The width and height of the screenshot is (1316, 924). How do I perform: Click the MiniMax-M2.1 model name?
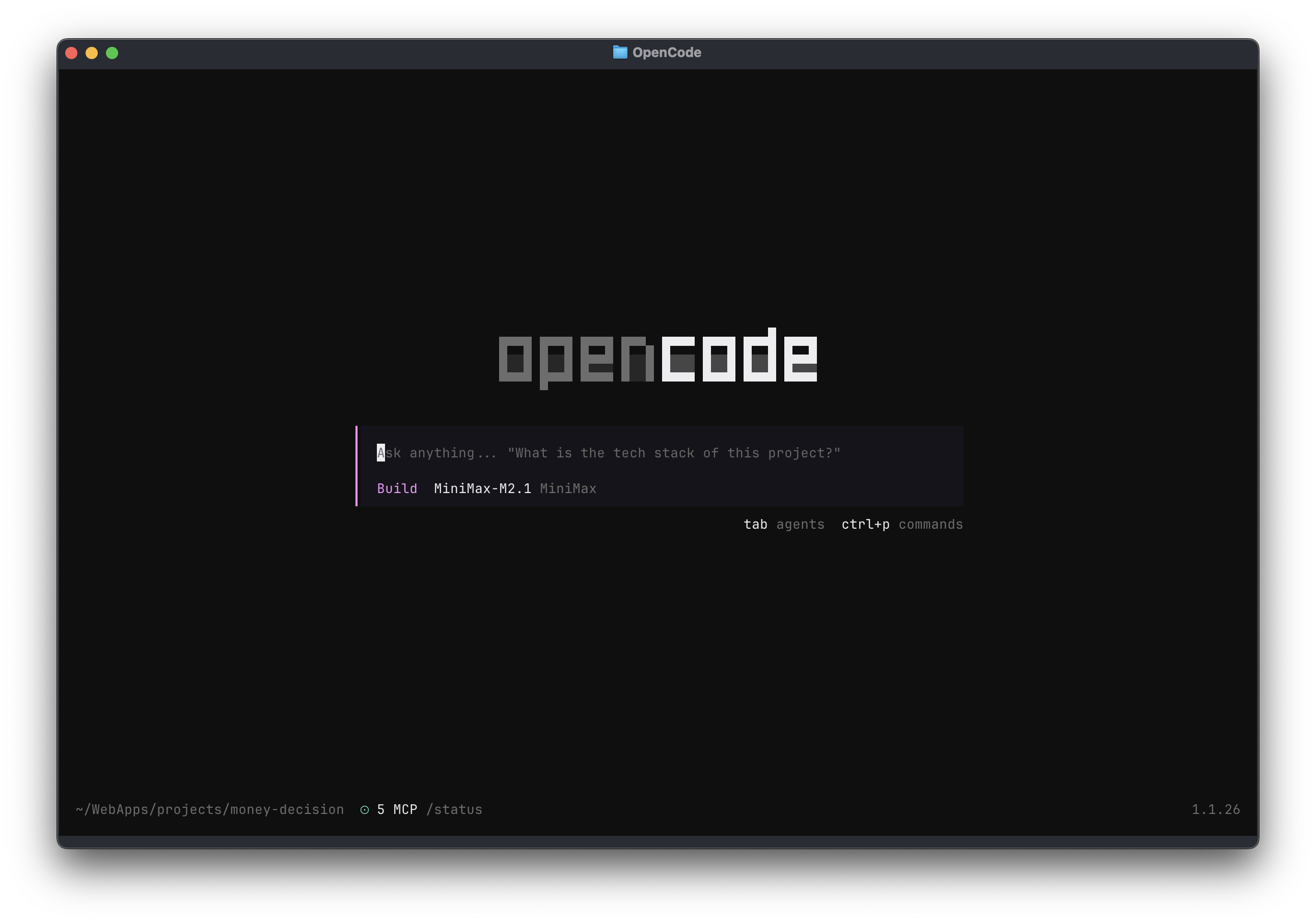coord(482,488)
